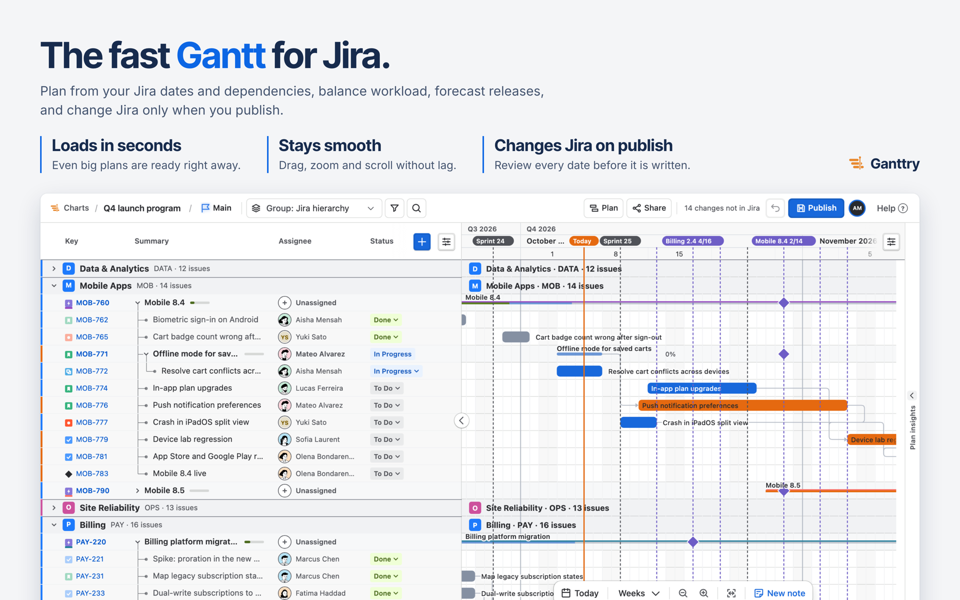Click Aisha Mensah's avatar on MOB-762
Viewport: 960px width, 600px height.
tap(284, 320)
